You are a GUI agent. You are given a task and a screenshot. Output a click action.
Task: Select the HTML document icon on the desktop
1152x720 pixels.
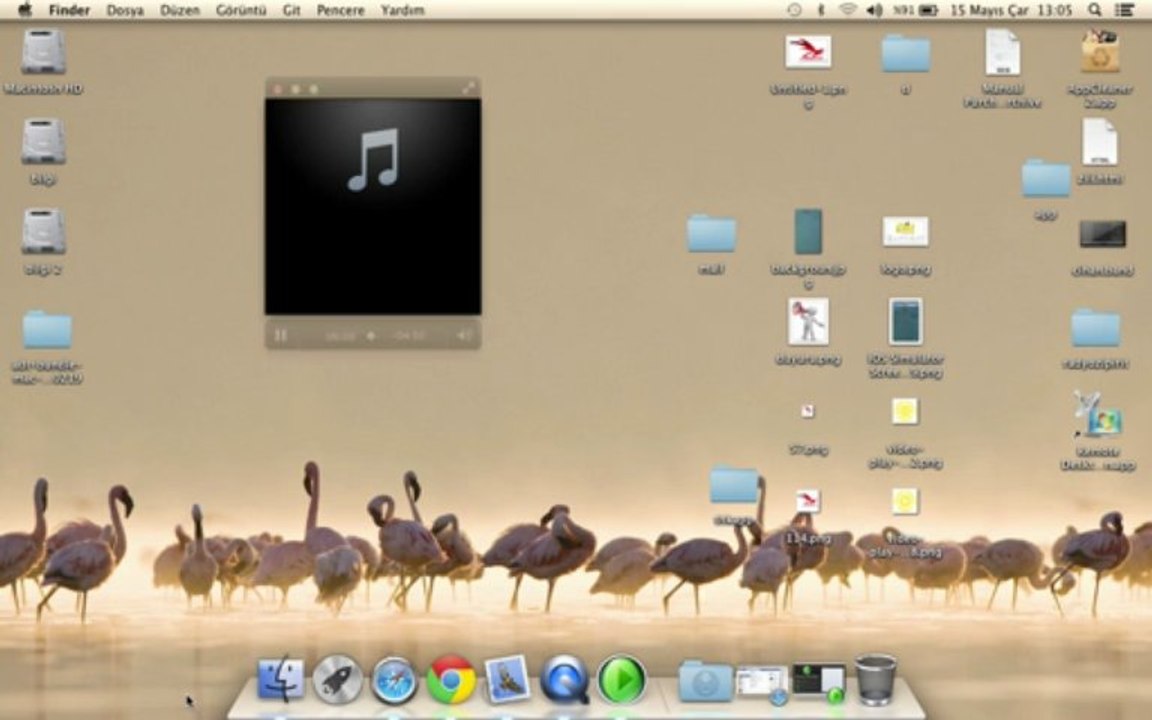[x=1099, y=142]
